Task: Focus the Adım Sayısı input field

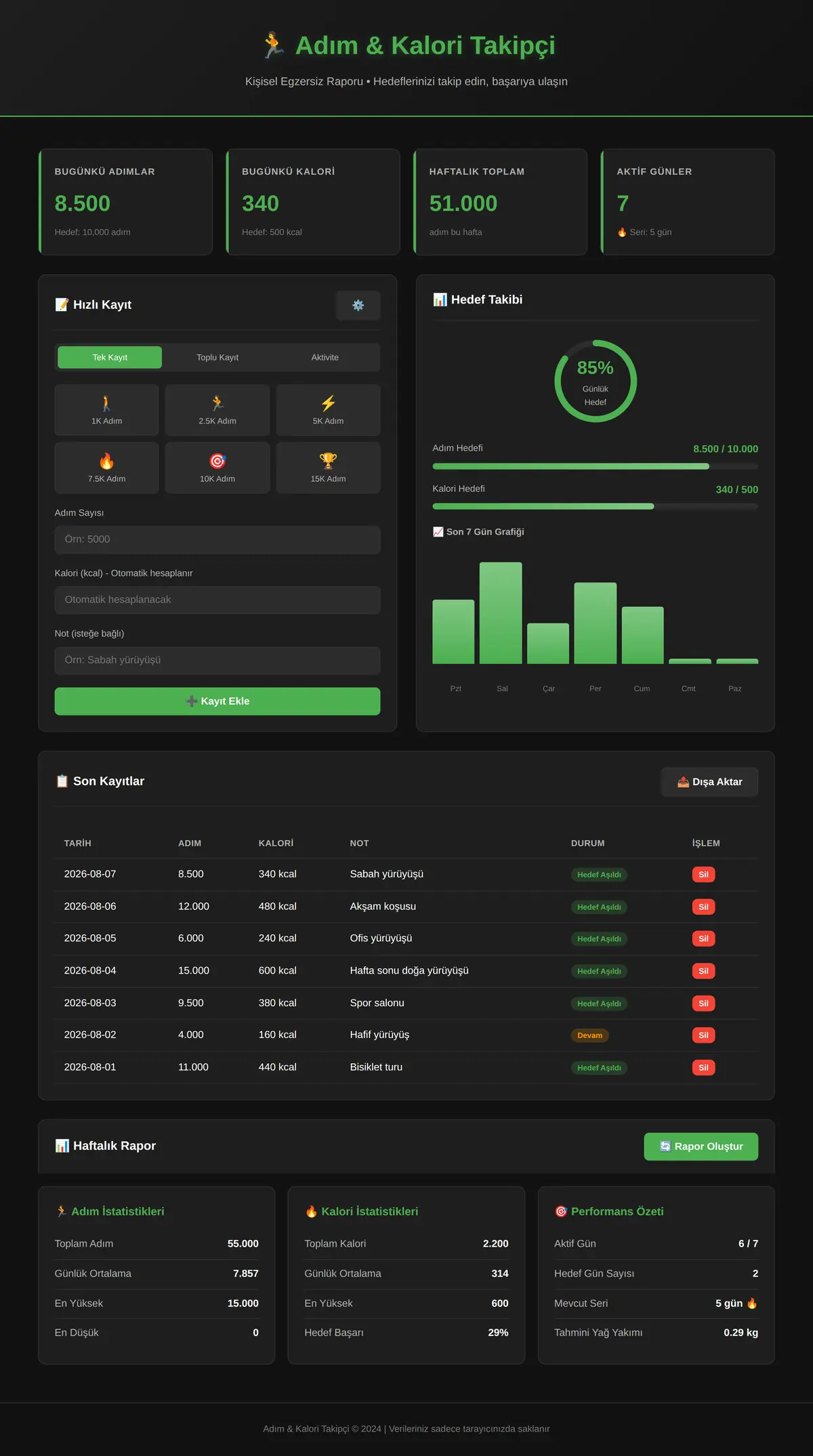Action: pyautogui.click(x=217, y=540)
